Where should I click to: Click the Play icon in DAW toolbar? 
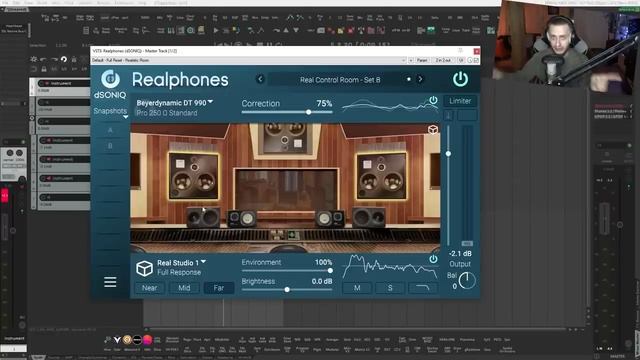tap(216, 30)
